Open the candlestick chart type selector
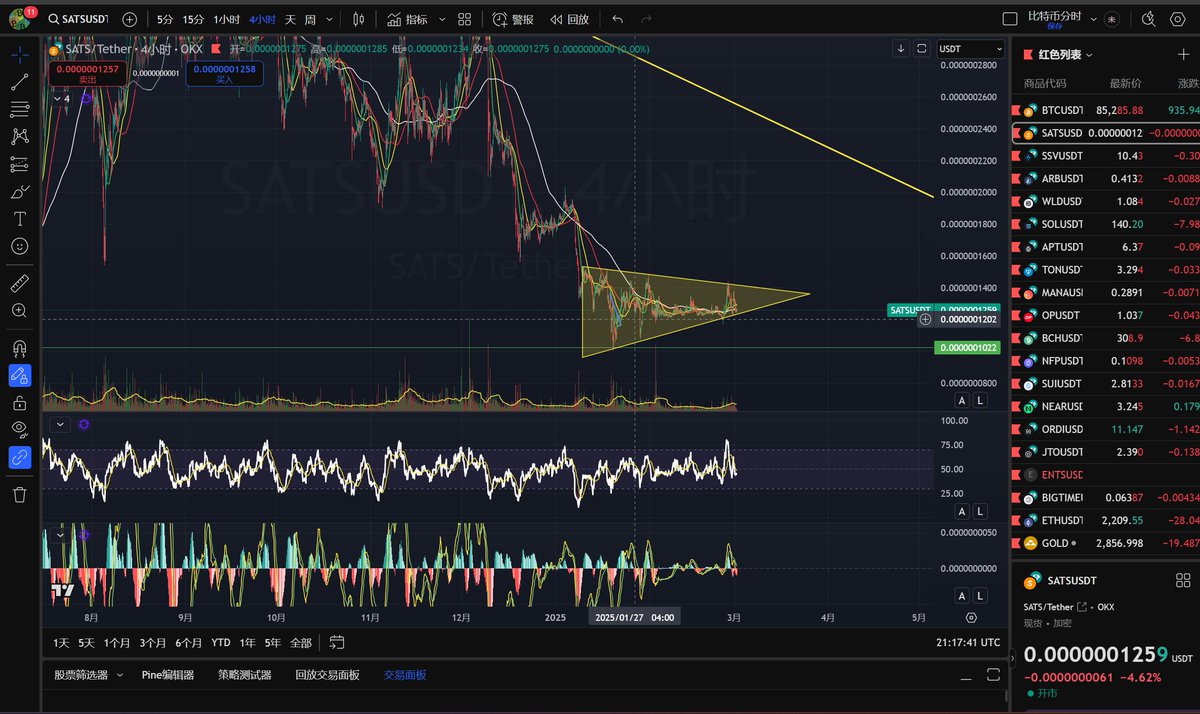The width and height of the screenshot is (1200, 714). (358, 19)
